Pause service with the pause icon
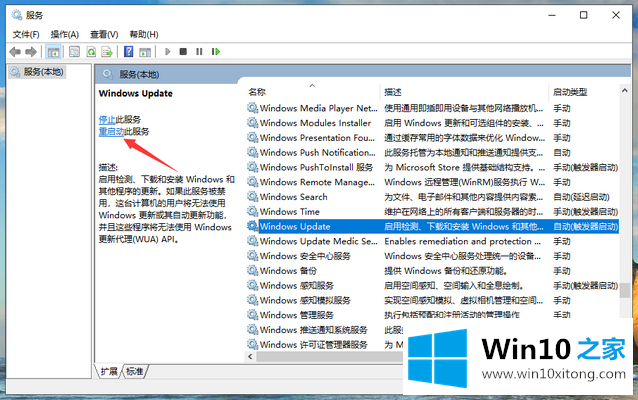This screenshot has width=638, height=400. pyautogui.click(x=199, y=52)
